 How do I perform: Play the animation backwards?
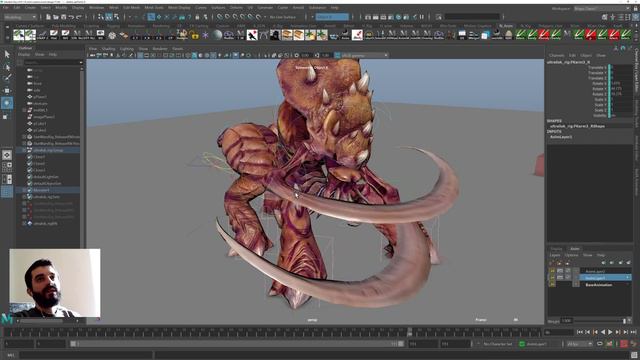603,332
